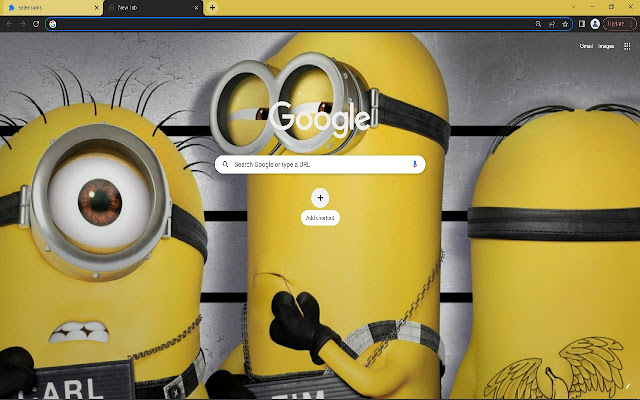This screenshot has width=640, height=400.
Task: Open the profile avatar menu
Action: [595, 24]
